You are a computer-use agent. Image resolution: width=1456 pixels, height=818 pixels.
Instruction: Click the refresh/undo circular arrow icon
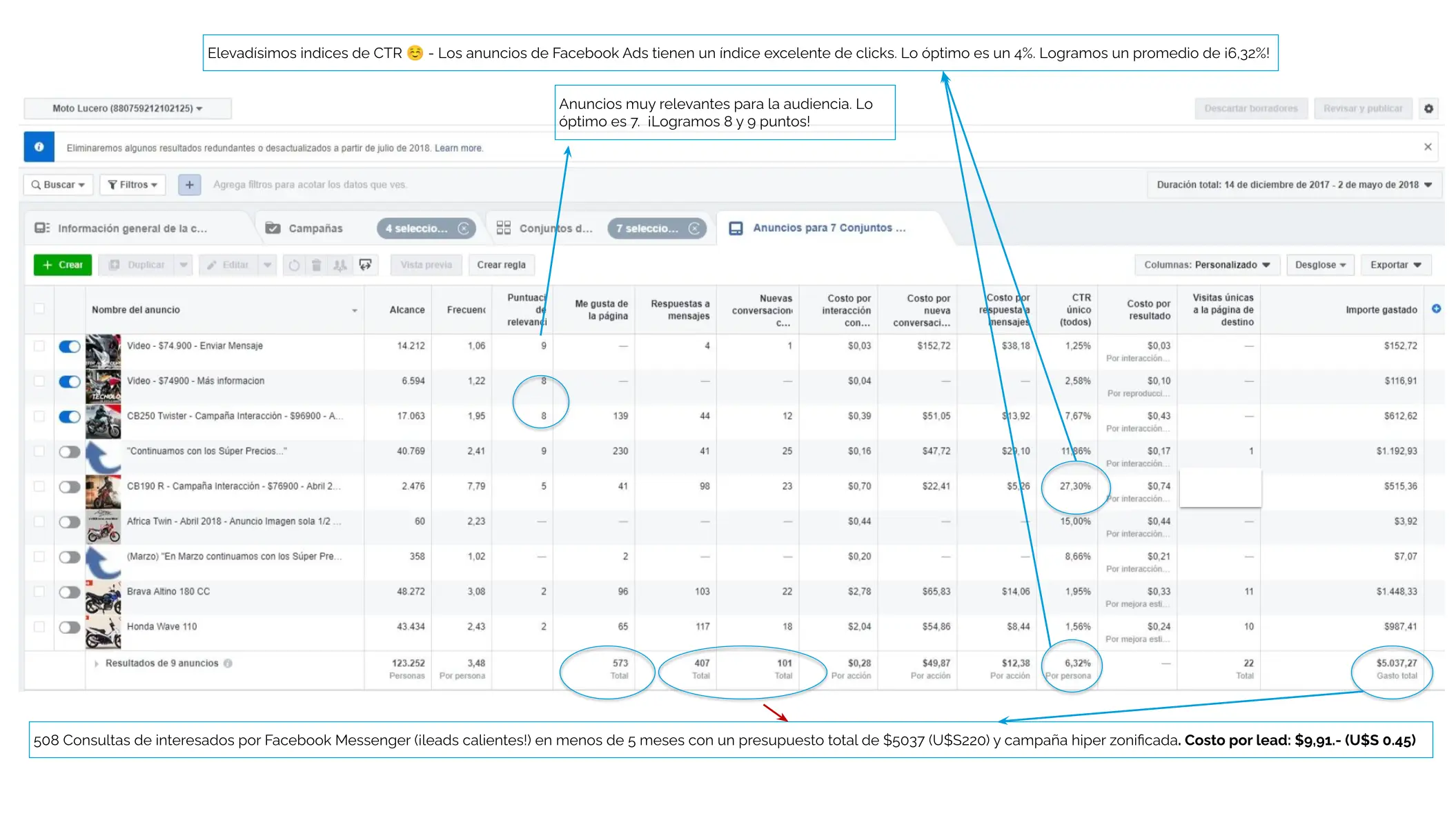(x=294, y=265)
